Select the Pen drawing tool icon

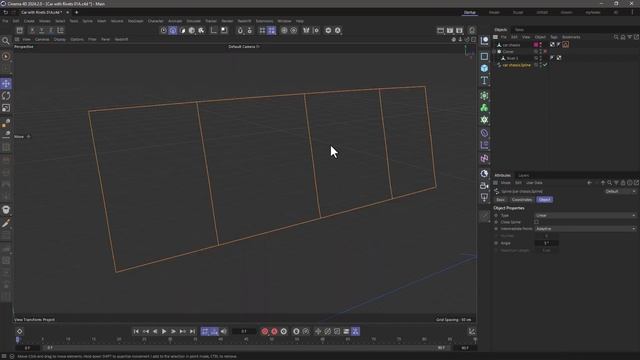(6, 223)
